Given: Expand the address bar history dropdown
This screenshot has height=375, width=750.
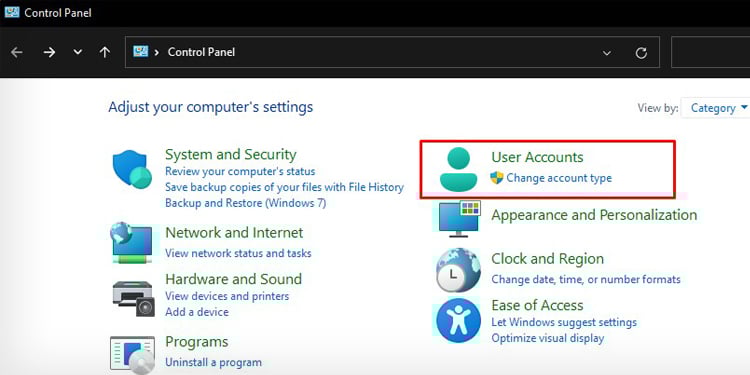Looking at the screenshot, I should (607, 53).
